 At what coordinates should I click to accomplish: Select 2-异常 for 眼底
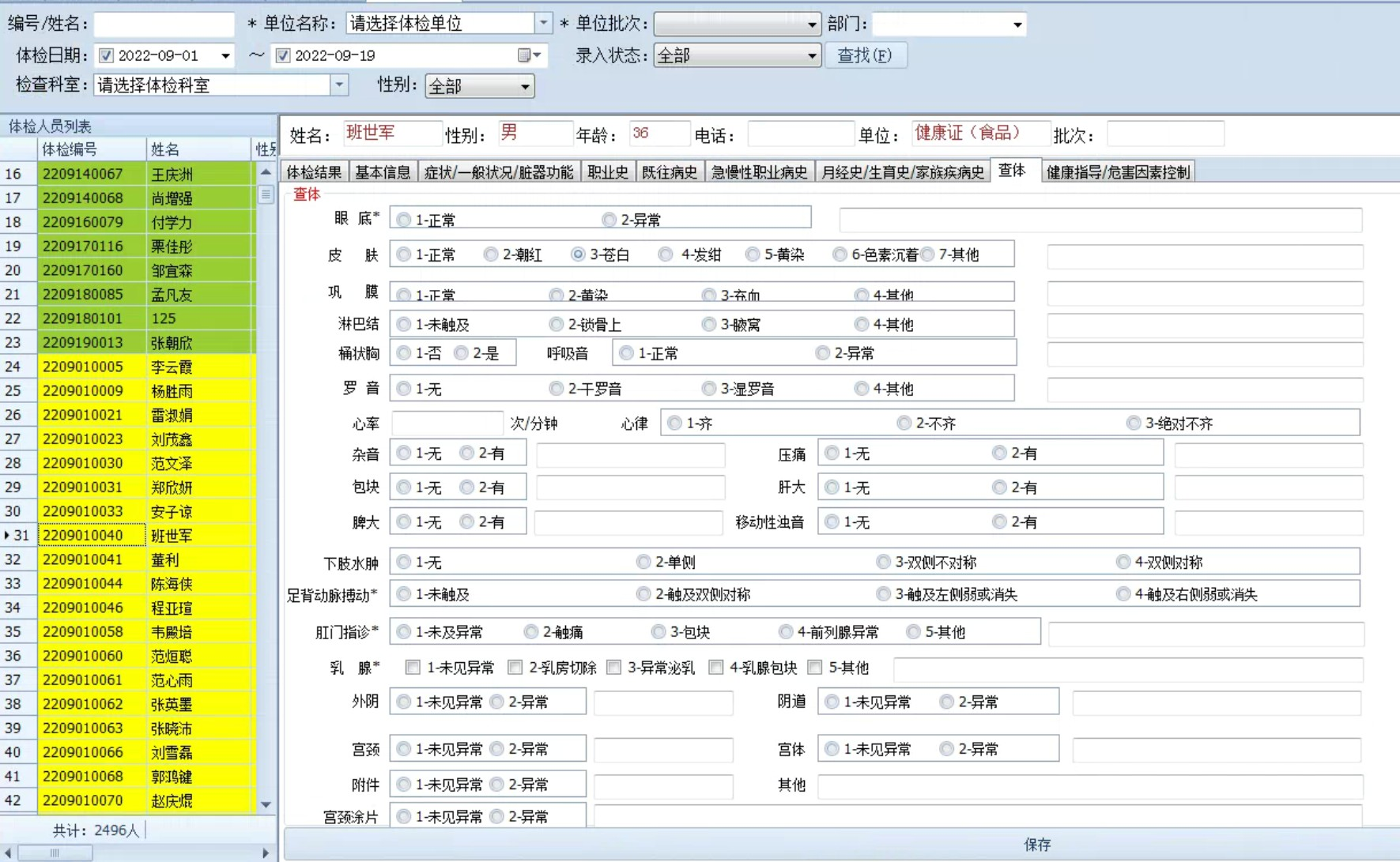(x=609, y=220)
